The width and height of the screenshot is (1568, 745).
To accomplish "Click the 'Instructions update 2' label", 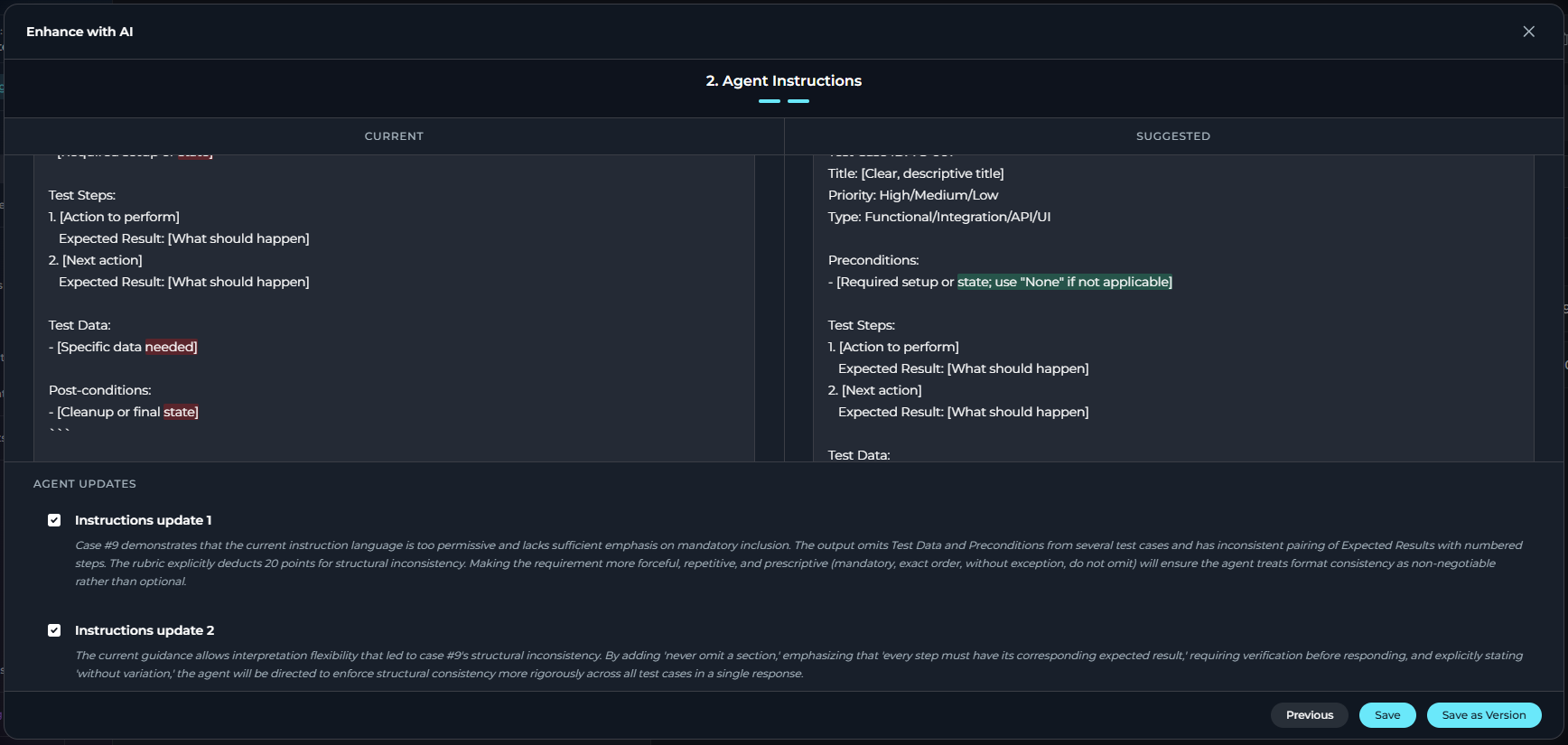I will (x=145, y=630).
